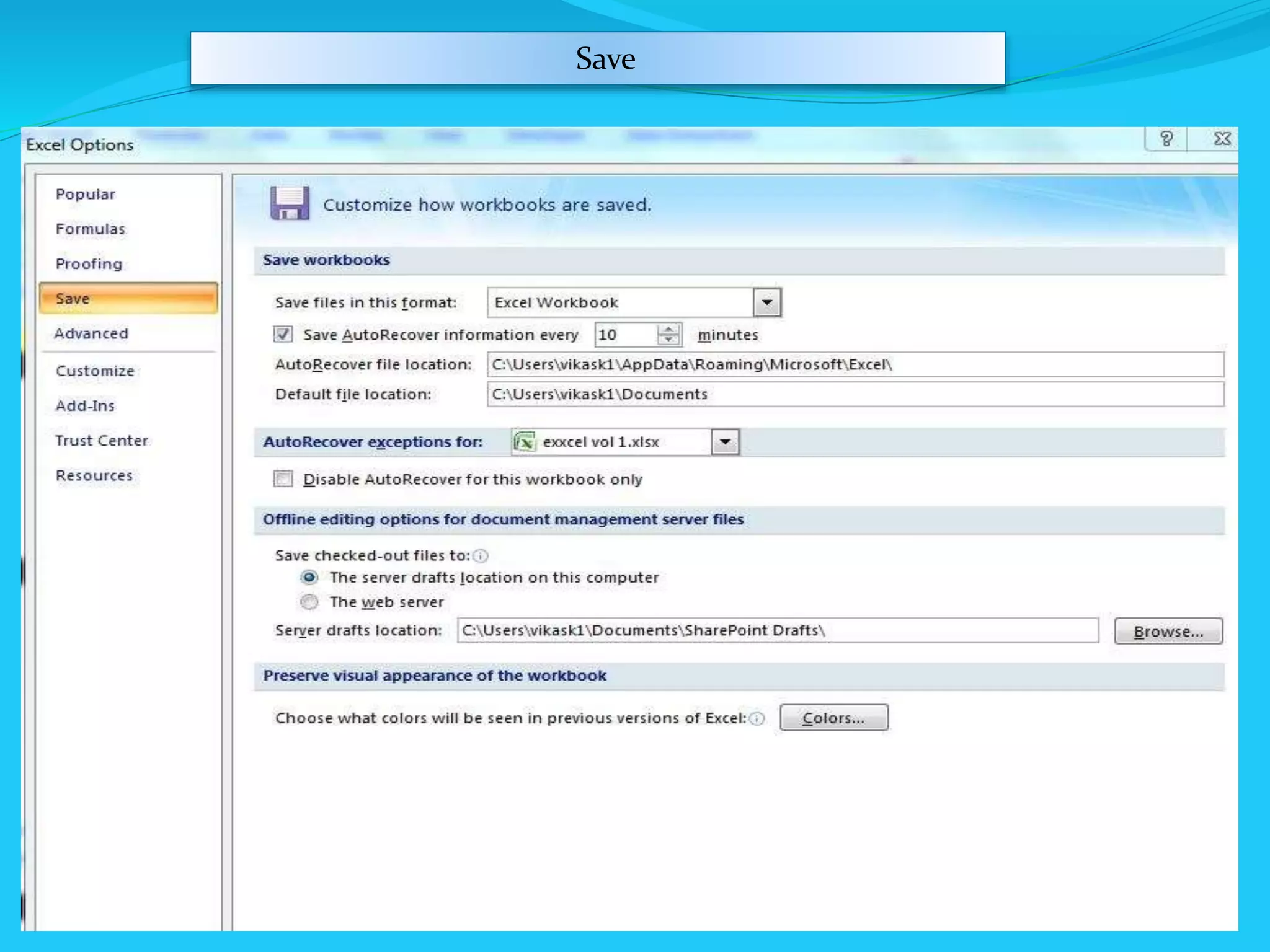Open the Colors dialog button
This screenshot has height=952, width=1270.
pyautogui.click(x=833, y=718)
